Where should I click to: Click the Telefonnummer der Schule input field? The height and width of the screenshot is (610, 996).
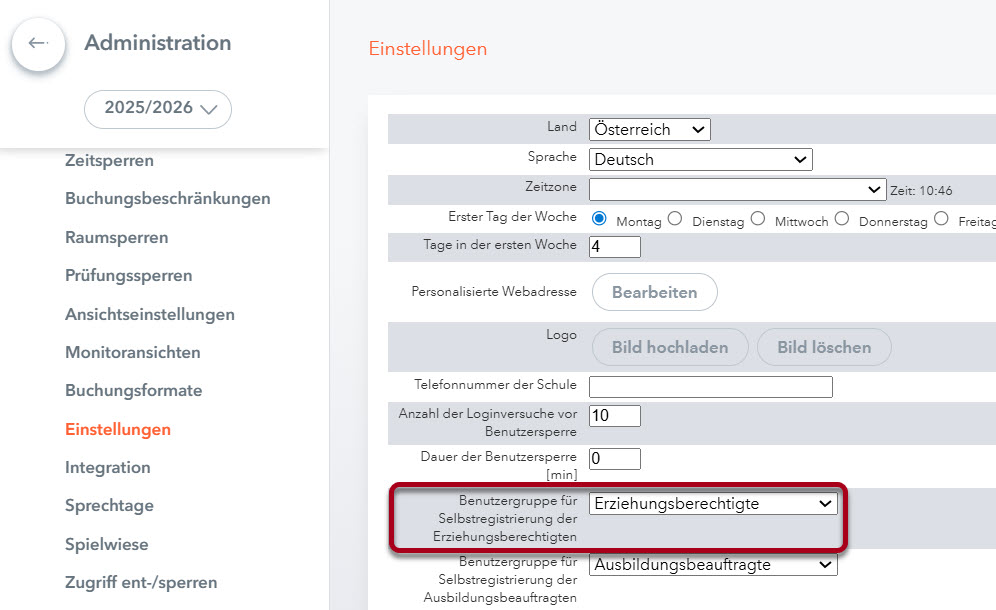tap(710, 387)
